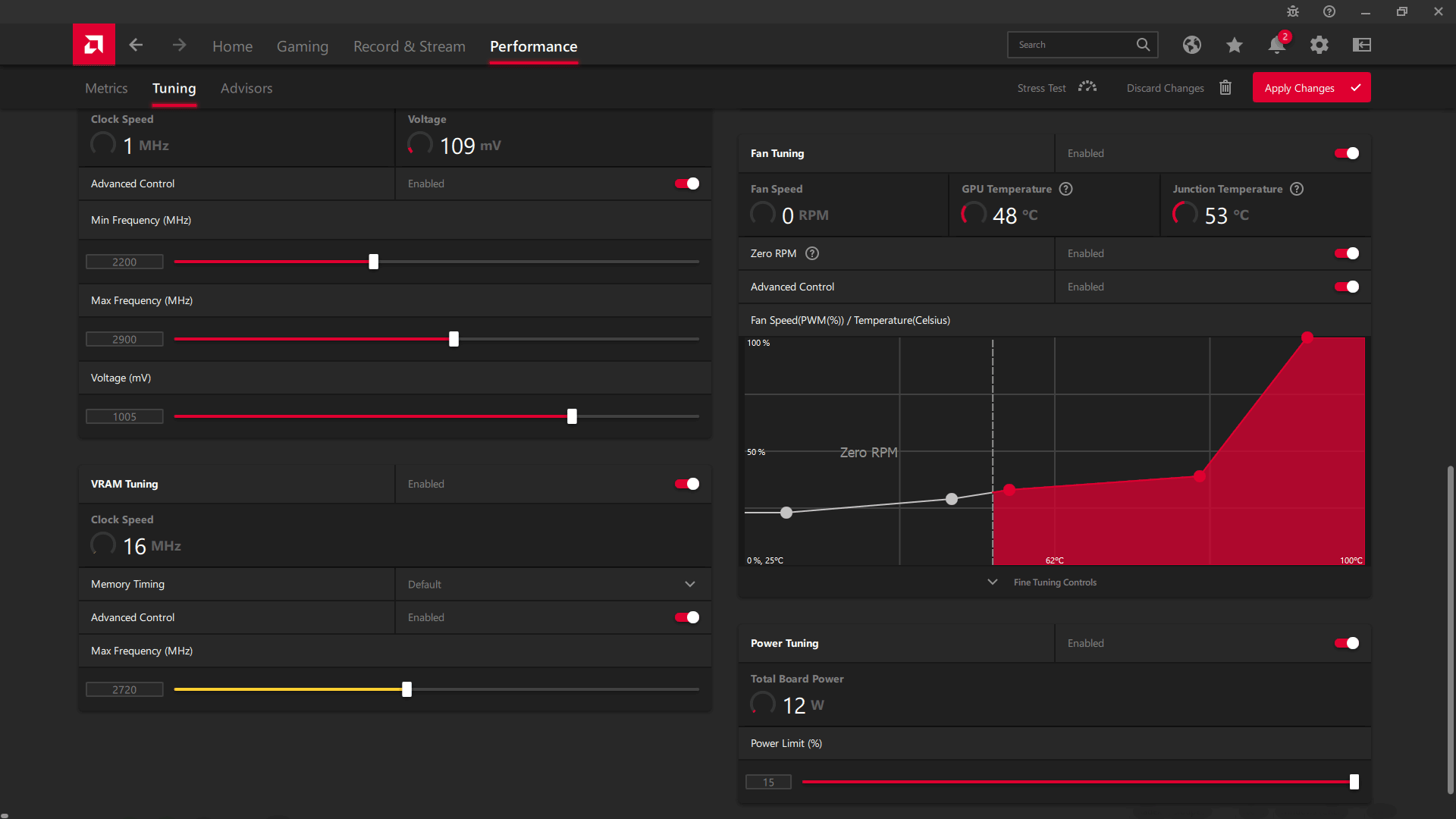This screenshot has width=1456, height=819.
Task: Switch to the Metrics subtab
Action: (106, 88)
